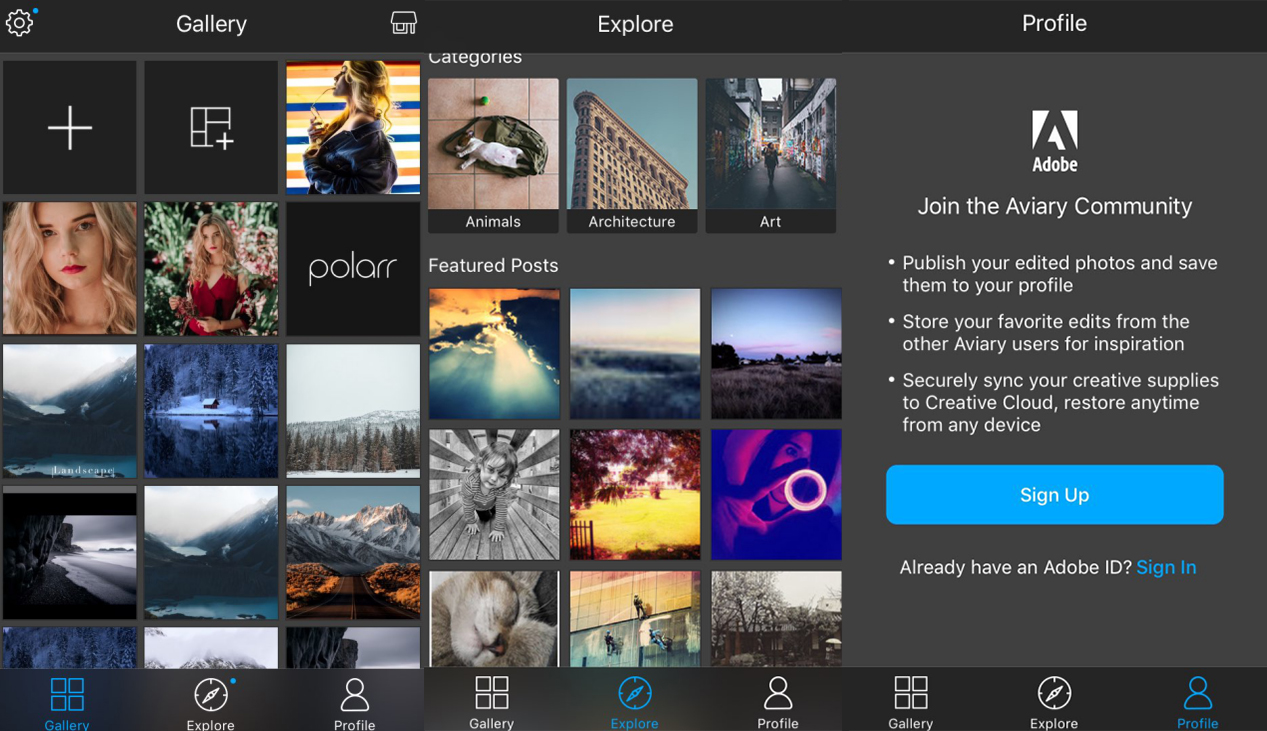Screen dimensions: 1267x731
Task: Click the blue Sign Up button
Action: tap(1054, 495)
